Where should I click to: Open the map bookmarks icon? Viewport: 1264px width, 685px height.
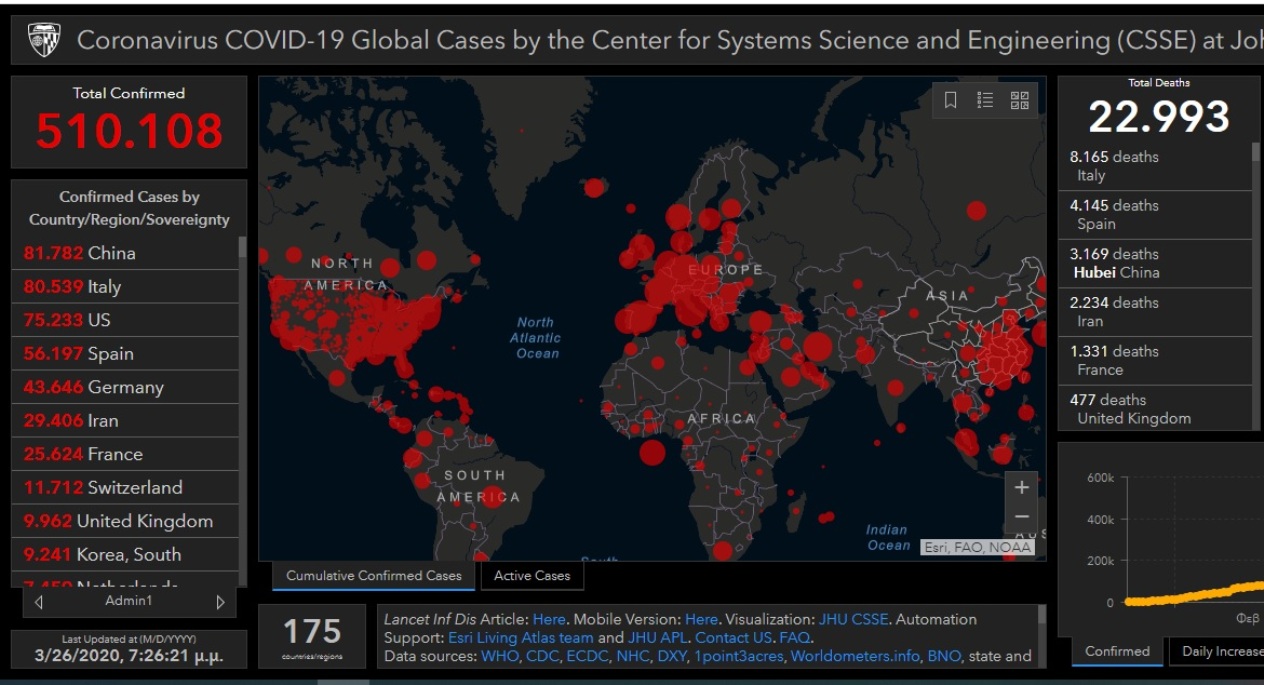coord(951,100)
